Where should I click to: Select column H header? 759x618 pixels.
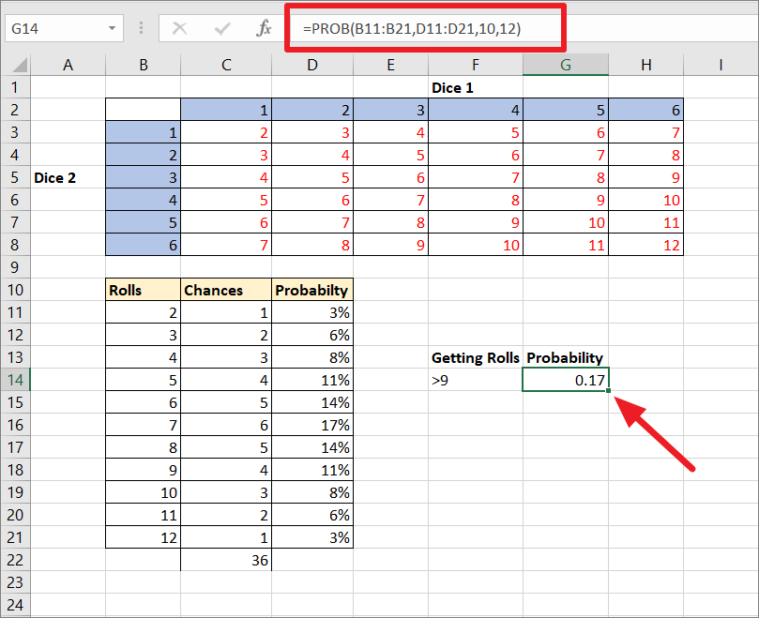646,64
